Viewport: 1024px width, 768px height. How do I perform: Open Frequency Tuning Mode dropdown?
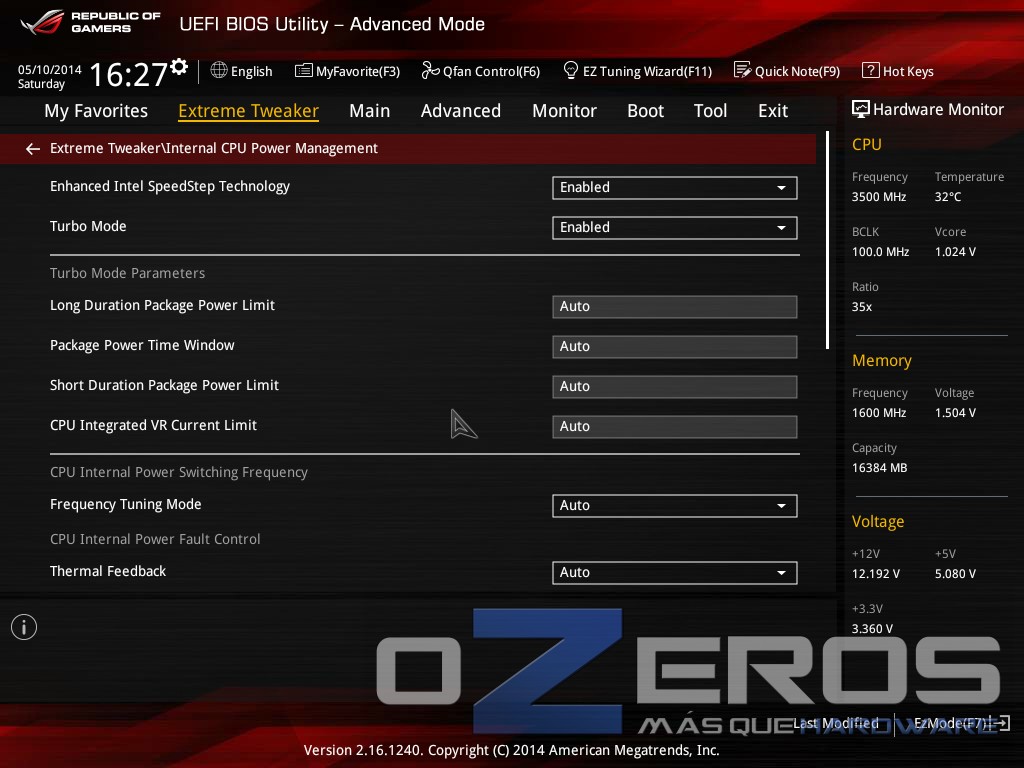(675, 506)
